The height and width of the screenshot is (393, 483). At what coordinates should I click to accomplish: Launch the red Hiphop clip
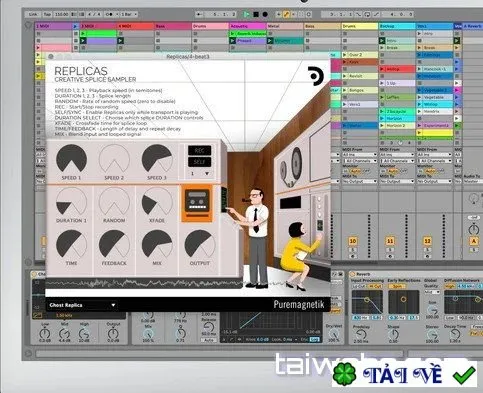pos(397,69)
